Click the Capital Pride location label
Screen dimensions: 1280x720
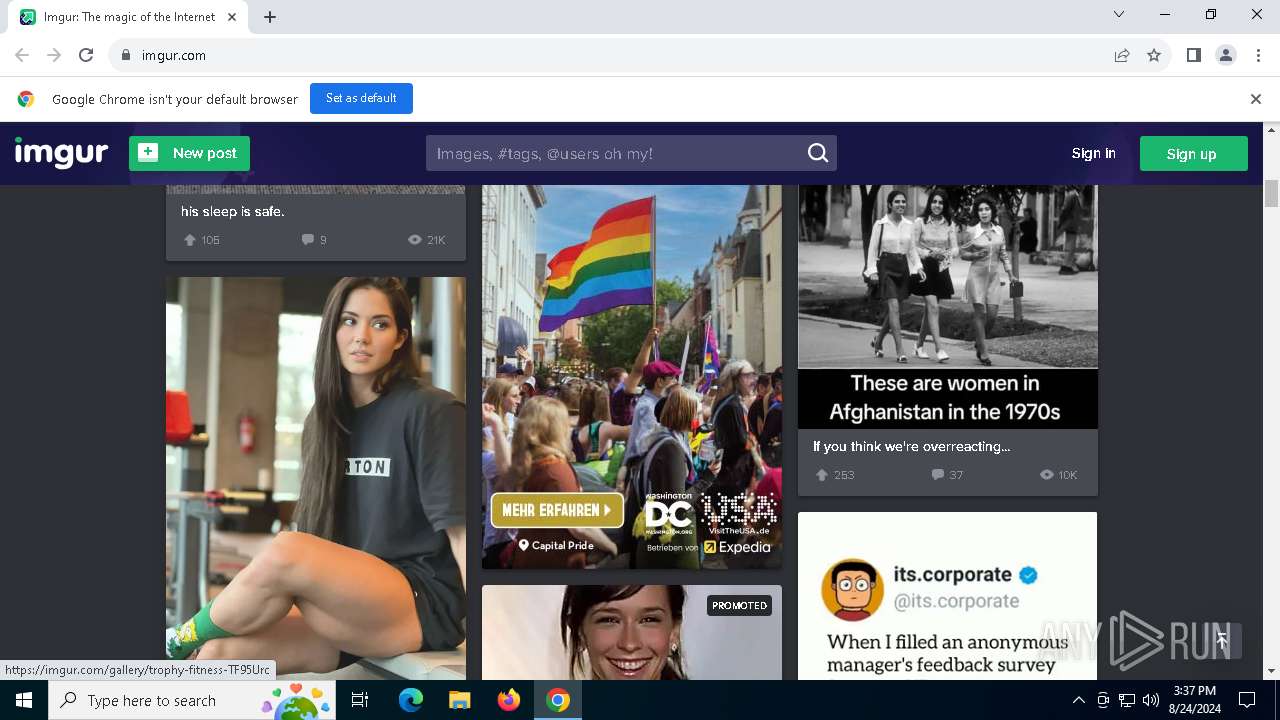click(x=556, y=545)
